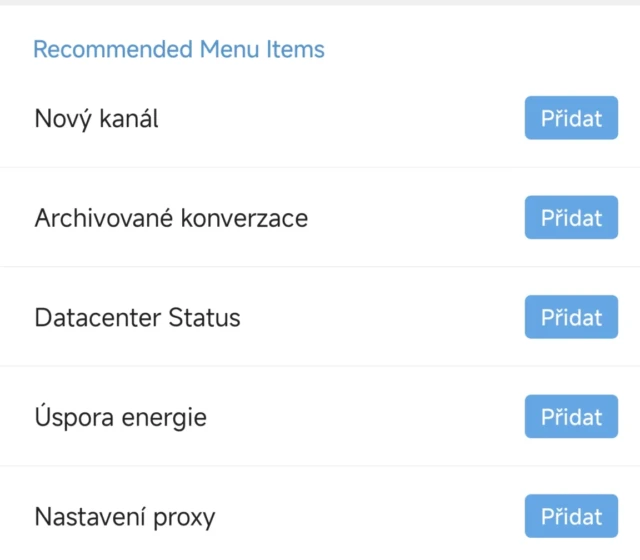Tap the Datacenter Status row title

(137, 318)
